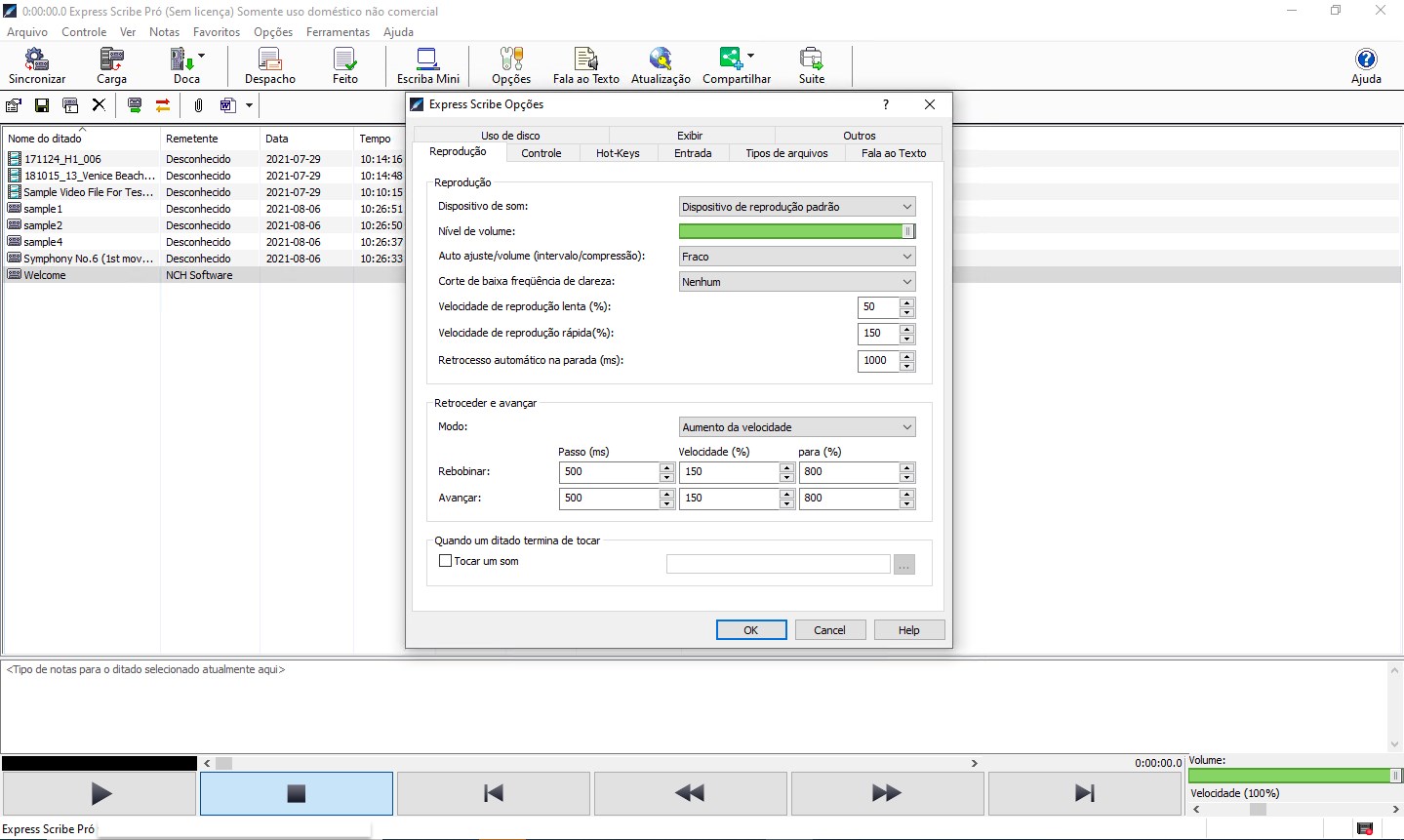
Task: Open Opções from the main toolbar
Action: click(x=511, y=66)
